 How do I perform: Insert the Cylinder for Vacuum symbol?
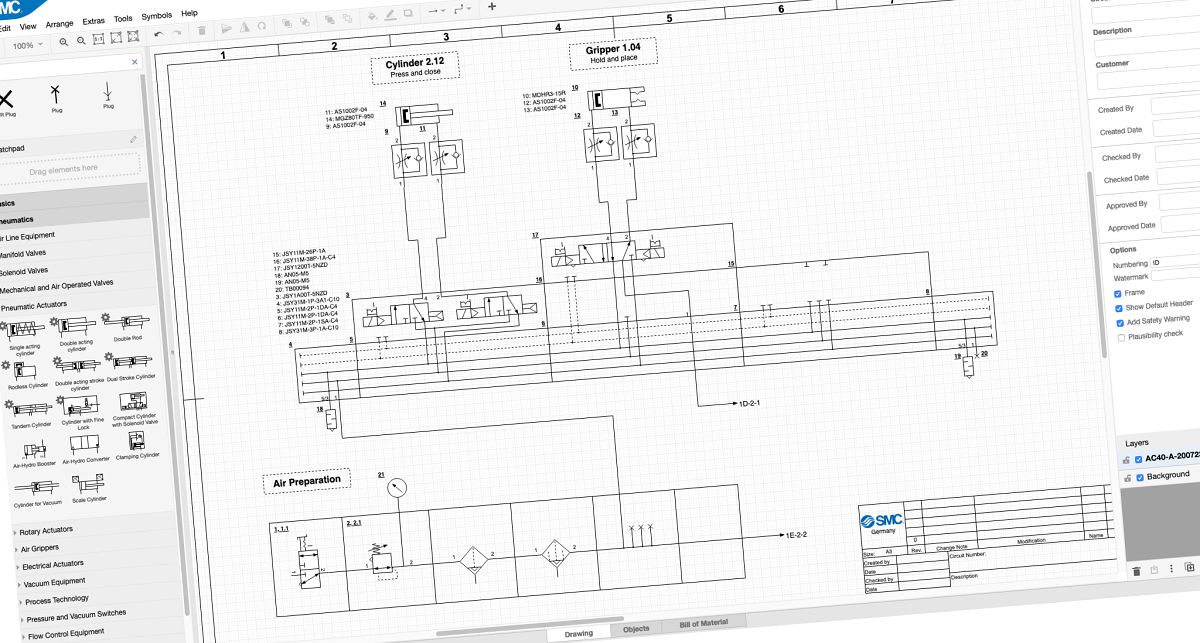pyautogui.click(x=39, y=493)
